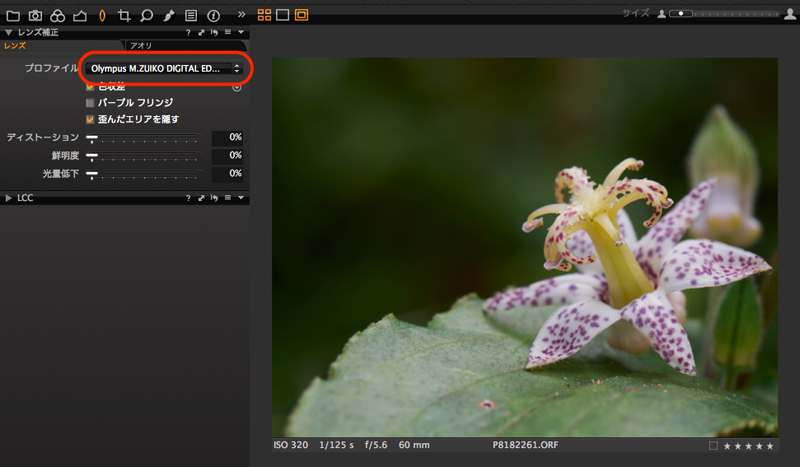The image size is (800, 467).
Task: Open the Local Adjustments brush tool tab
Action: [169, 15]
